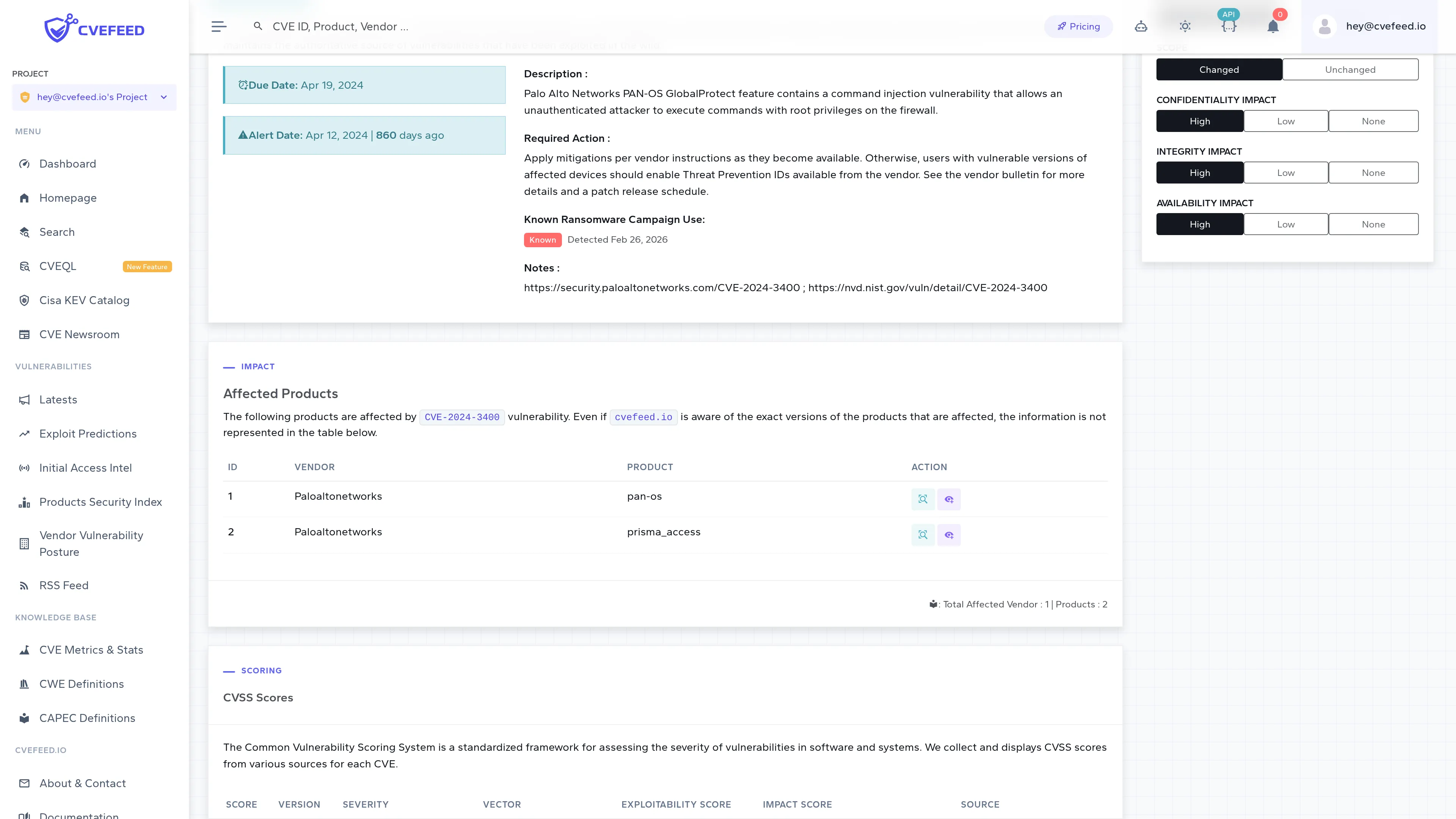Click the Initial Access Intel signal icon
The image size is (1456, 819).
24,468
